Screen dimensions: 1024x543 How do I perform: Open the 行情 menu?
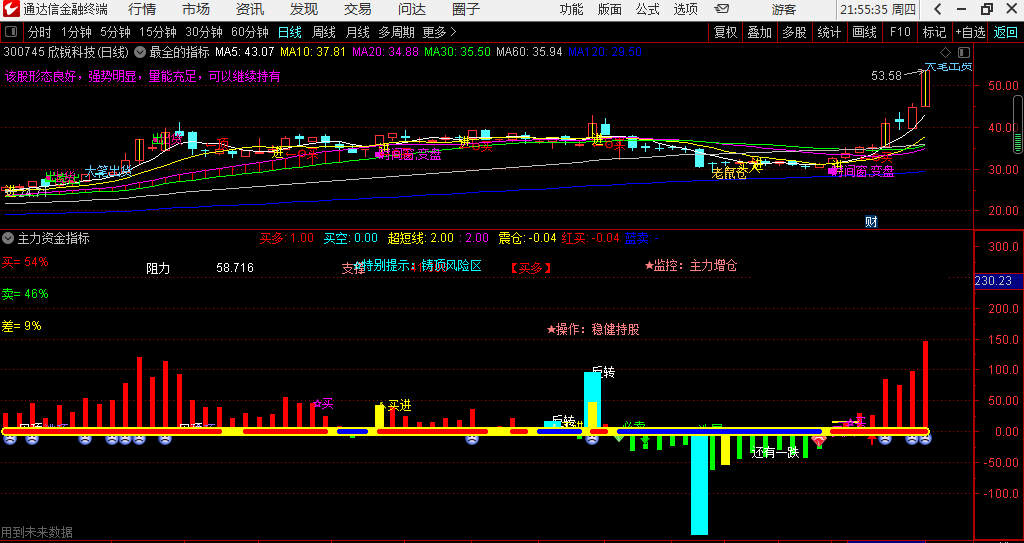tap(142, 9)
